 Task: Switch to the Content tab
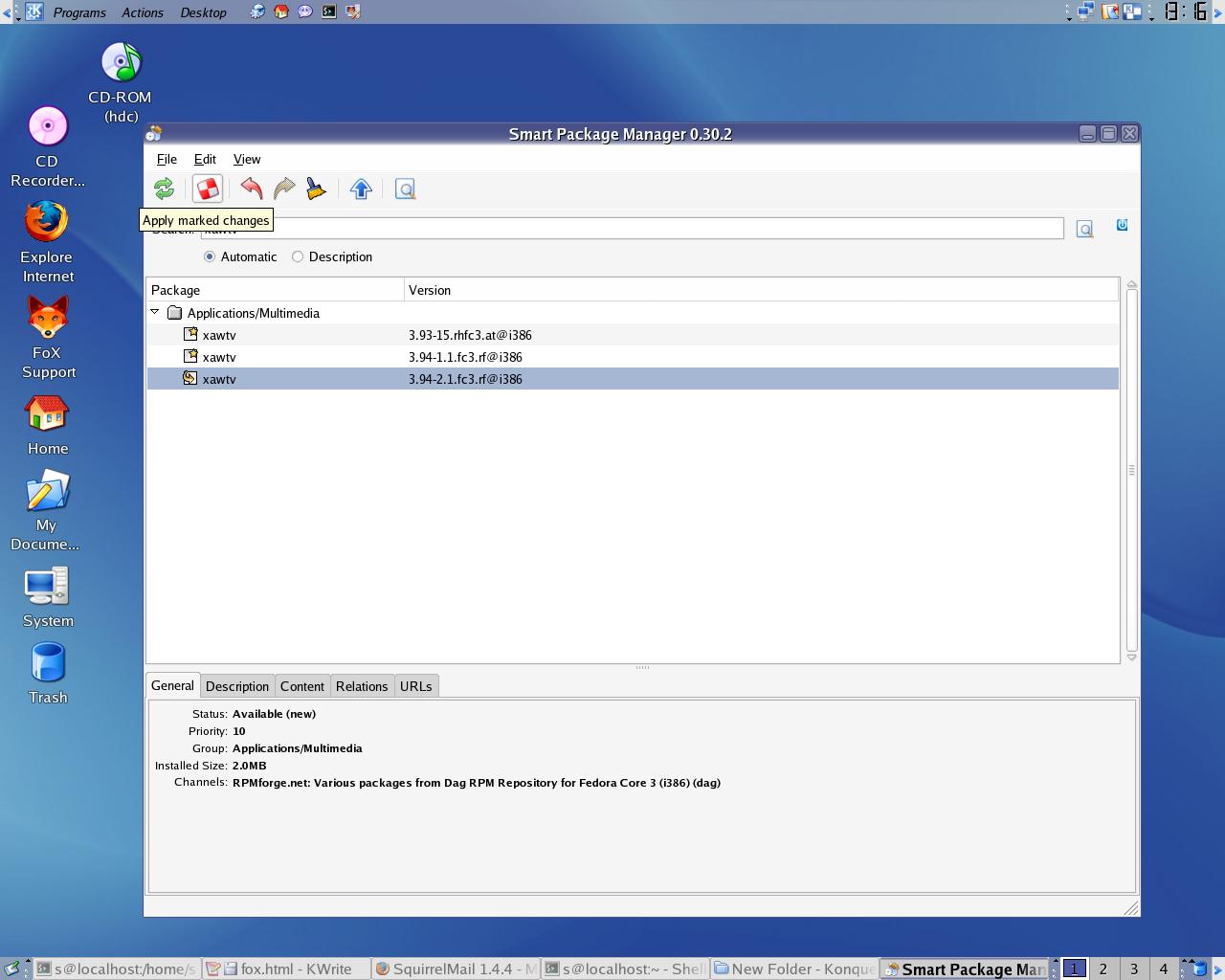(302, 686)
